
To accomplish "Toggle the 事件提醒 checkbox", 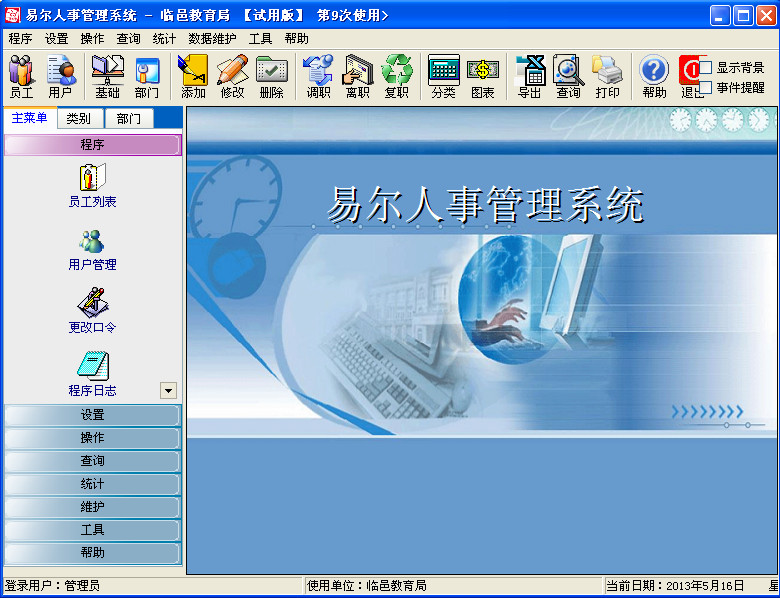I will 706,88.
